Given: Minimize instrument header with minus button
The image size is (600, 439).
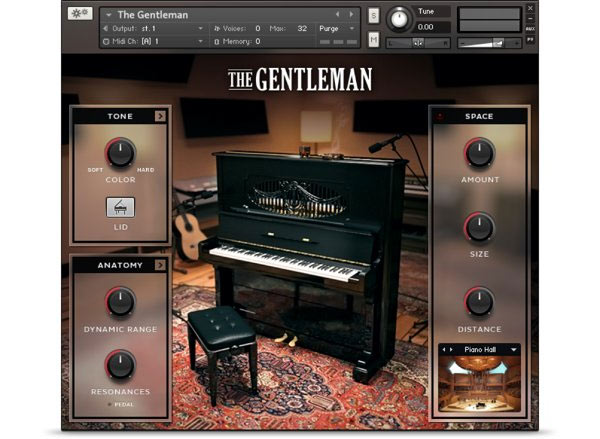Looking at the screenshot, I should [x=530, y=18].
